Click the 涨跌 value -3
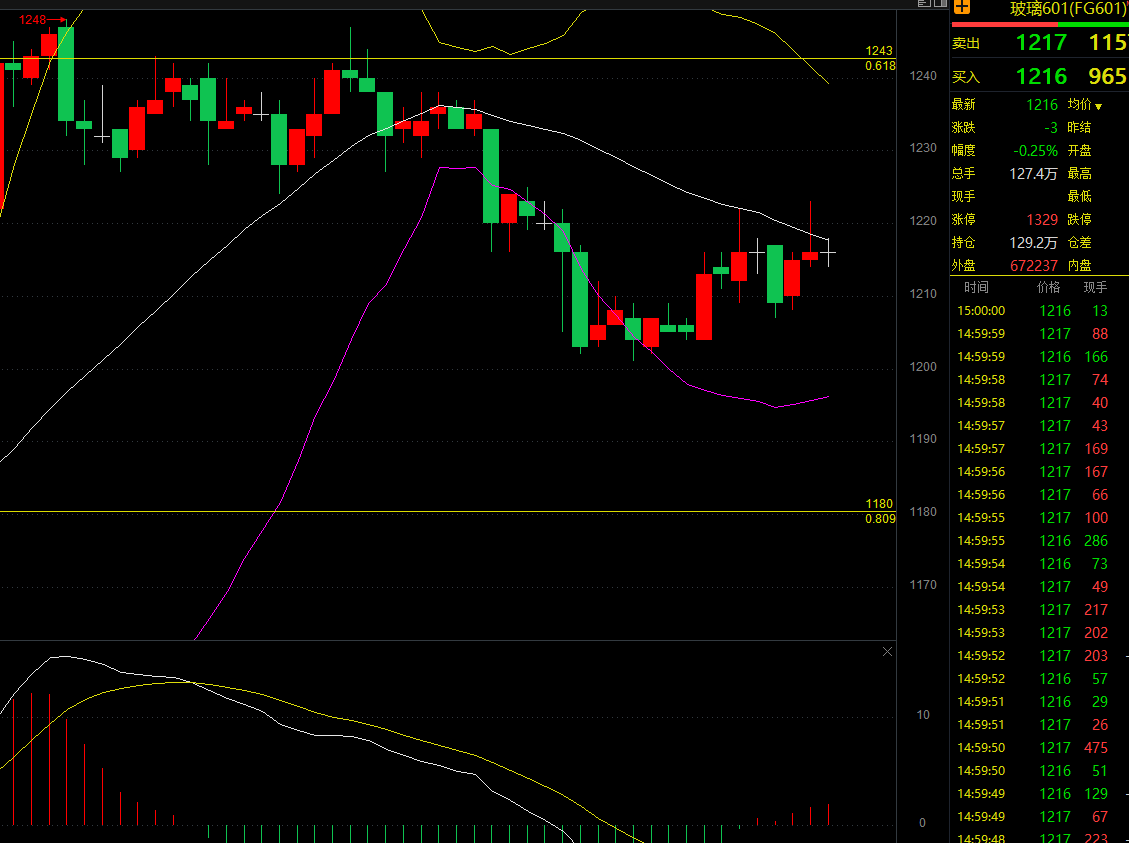 [1051, 127]
